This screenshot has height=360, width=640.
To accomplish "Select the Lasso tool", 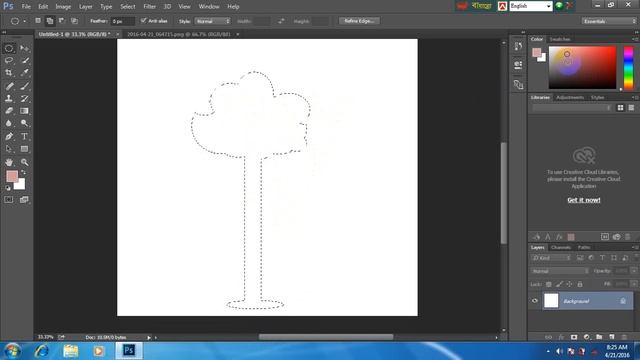I will click(9, 60).
